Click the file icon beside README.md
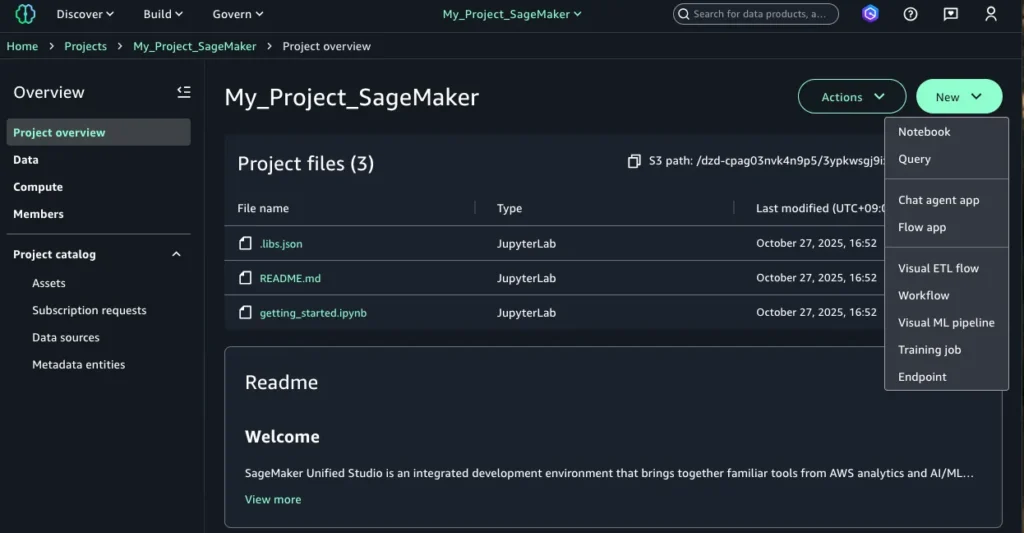Image resolution: width=1024 pixels, height=533 pixels. tap(245, 278)
